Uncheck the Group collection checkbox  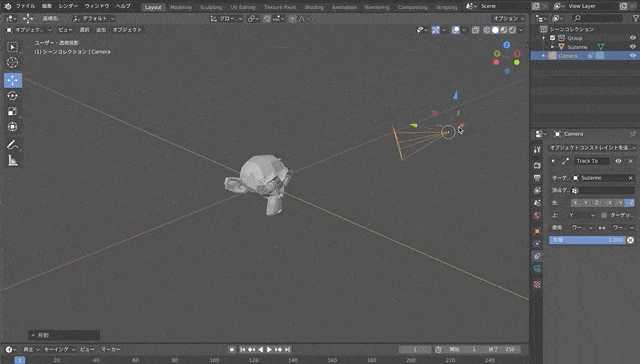tap(553, 38)
